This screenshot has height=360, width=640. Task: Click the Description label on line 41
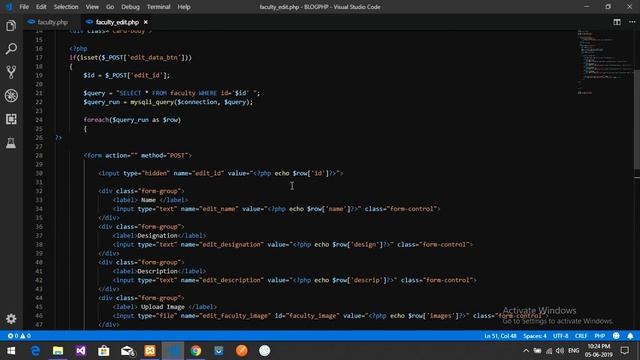159,271
